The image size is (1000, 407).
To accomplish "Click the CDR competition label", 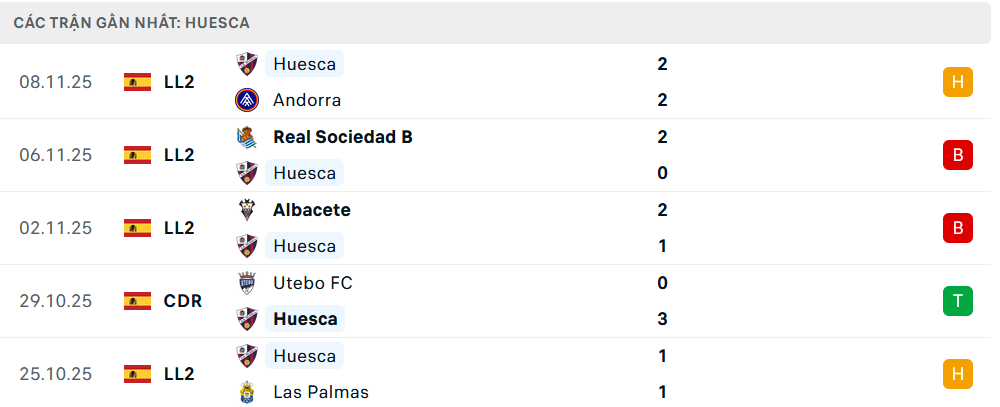I will coord(183,301).
